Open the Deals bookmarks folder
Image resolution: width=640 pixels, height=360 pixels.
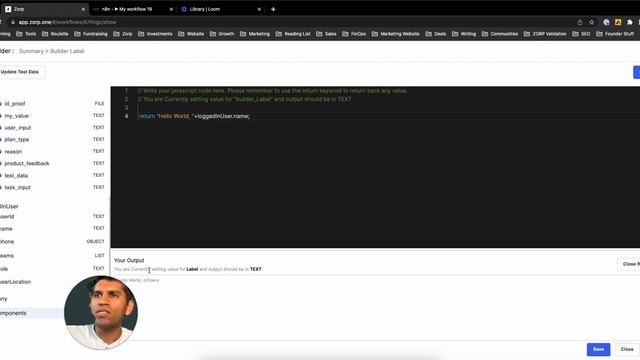[436, 34]
